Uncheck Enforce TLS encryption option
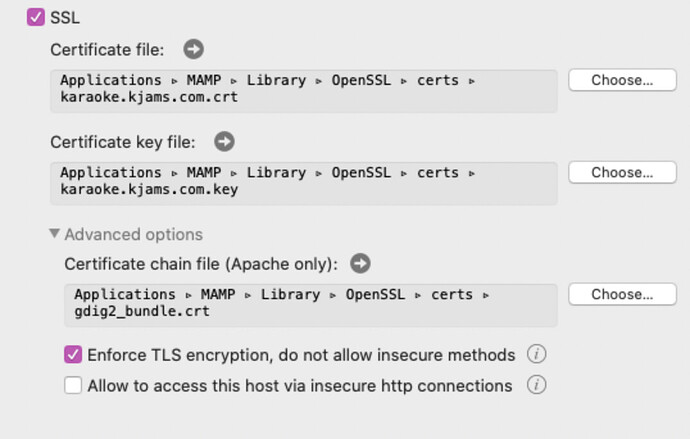 point(73,354)
